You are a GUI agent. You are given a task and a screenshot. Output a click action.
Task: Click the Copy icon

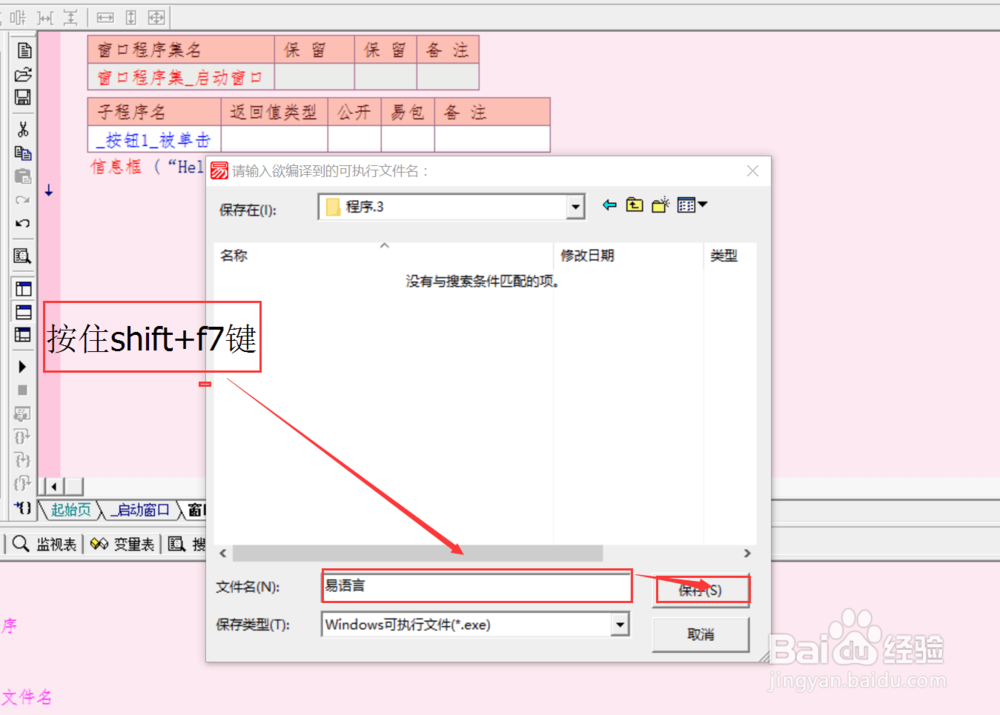(24, 152)
